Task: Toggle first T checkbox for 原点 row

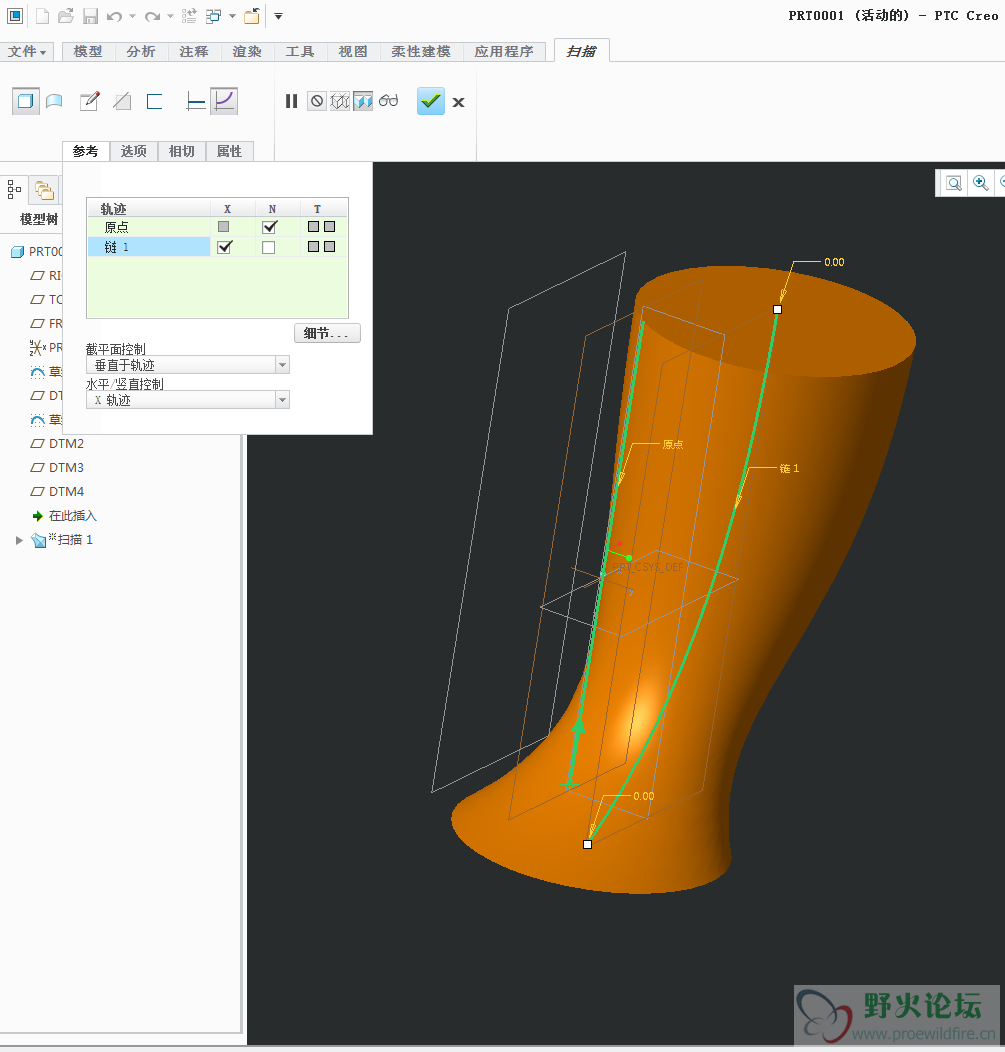Action: pyautogui.click(x=313, y=227)
